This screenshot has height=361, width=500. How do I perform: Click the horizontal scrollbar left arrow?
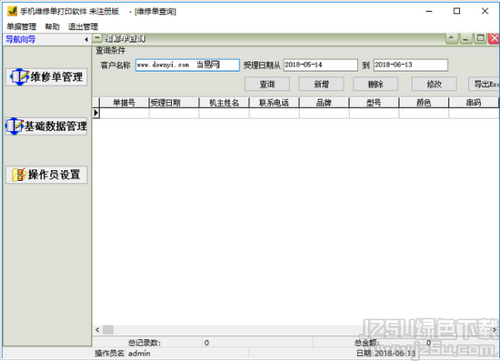[97, 330]
